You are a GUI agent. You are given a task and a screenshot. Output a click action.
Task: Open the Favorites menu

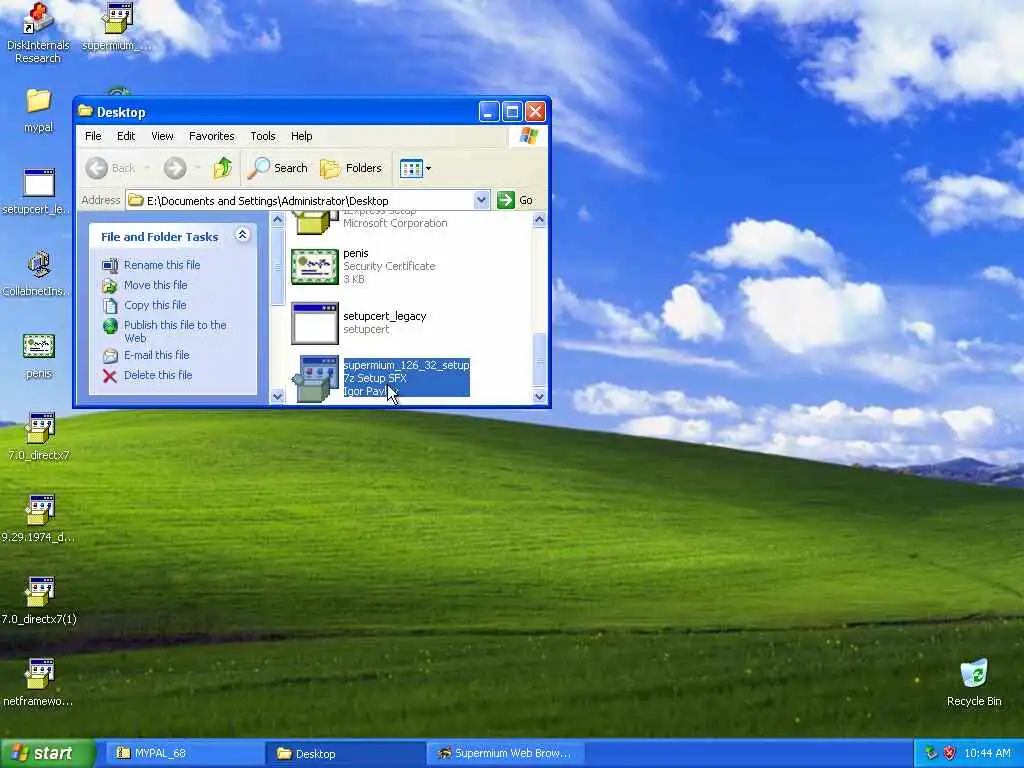[x=212, y=136]
